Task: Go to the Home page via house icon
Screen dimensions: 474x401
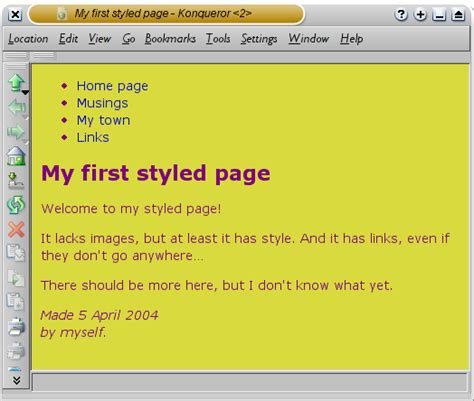Action: click(16, 156)
